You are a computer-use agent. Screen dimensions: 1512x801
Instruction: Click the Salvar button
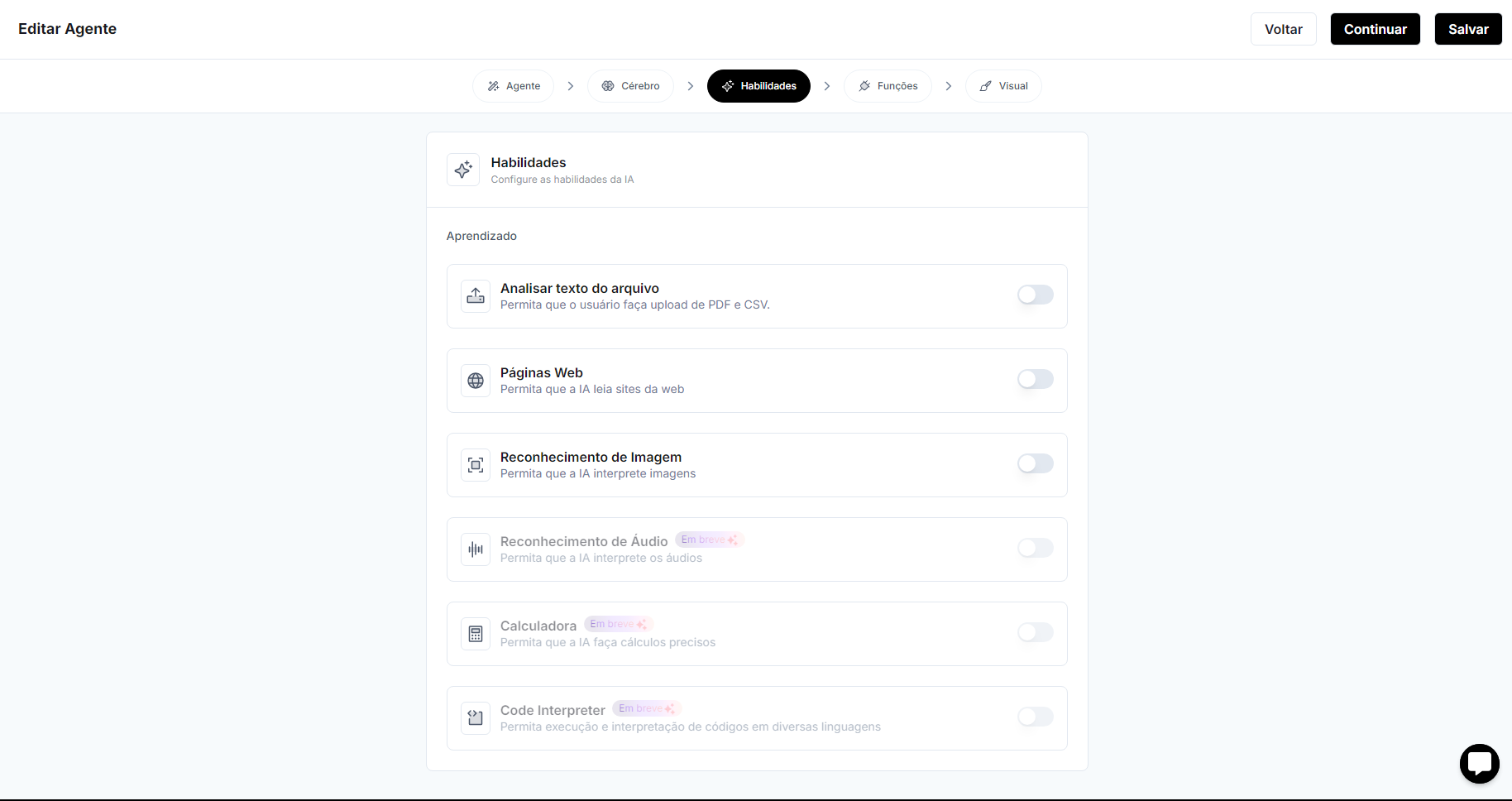(1468, 29)
